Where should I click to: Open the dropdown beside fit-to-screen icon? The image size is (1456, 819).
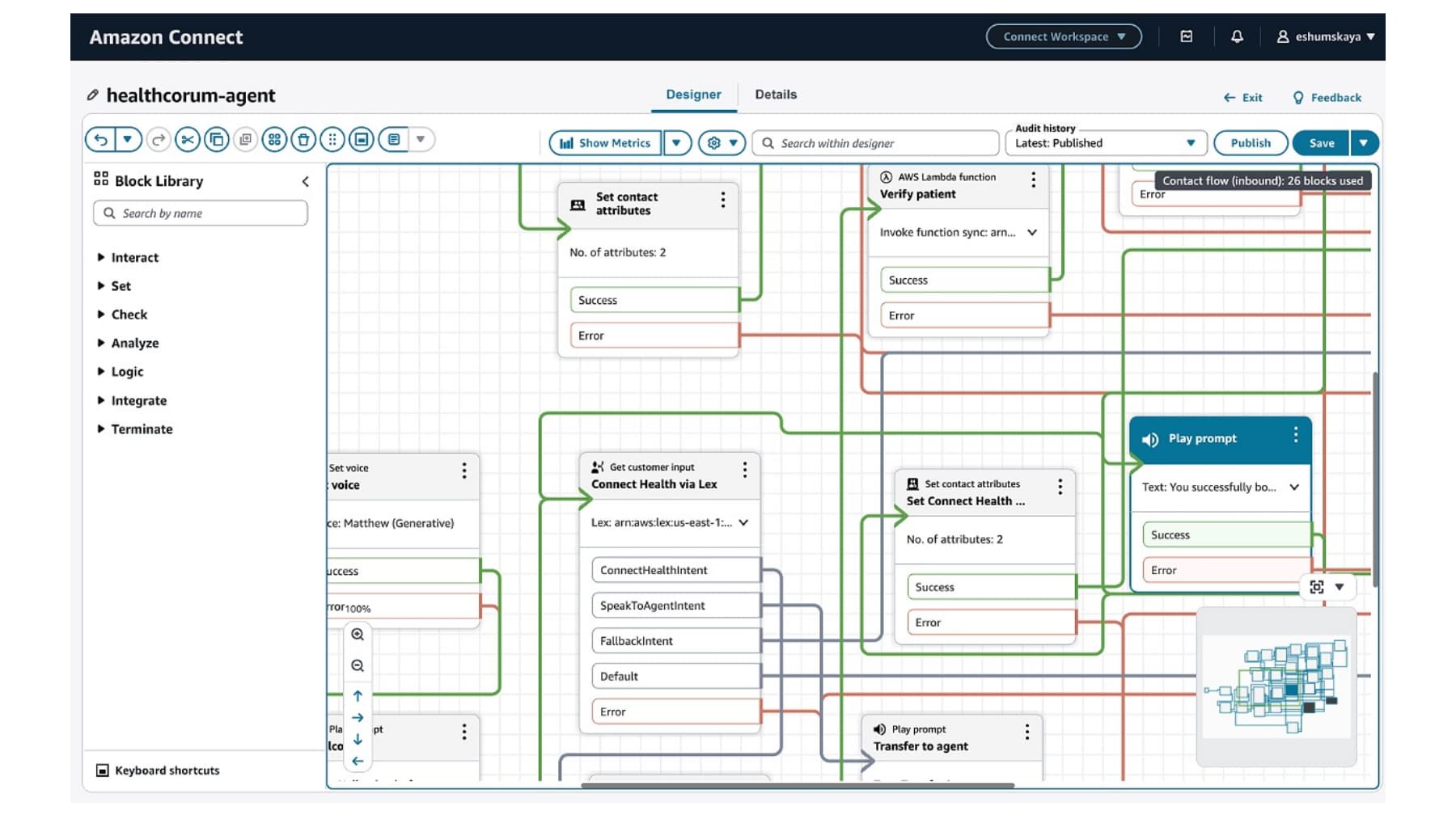pos(1340,588)
